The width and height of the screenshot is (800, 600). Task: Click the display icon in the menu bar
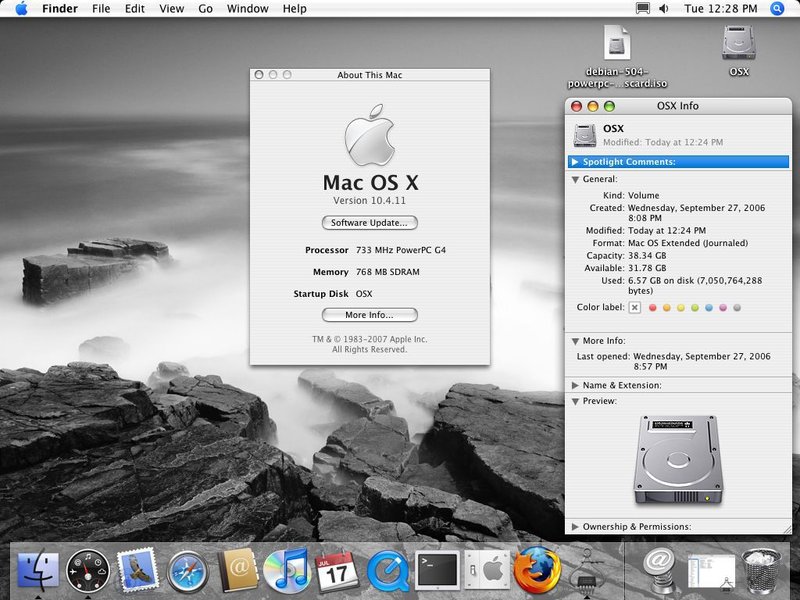point(643,9)
